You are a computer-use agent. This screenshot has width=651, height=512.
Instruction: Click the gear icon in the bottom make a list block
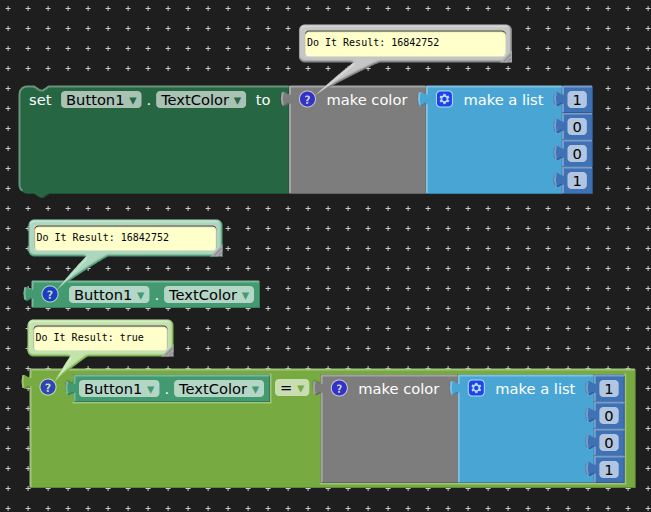(477, 388)
